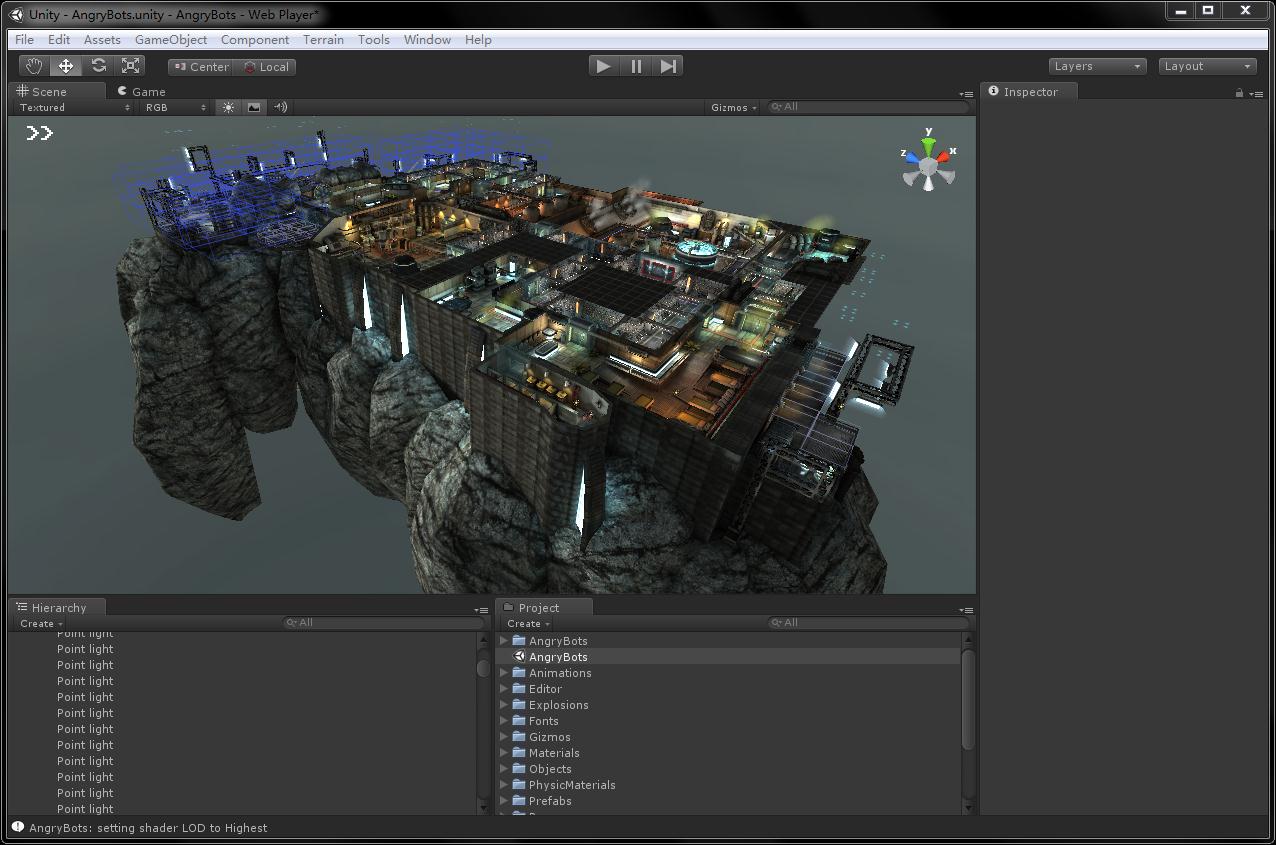Viewport: 1276px width, 845px height.
Task: Open the GameObject menu
Action: [171, 39]
